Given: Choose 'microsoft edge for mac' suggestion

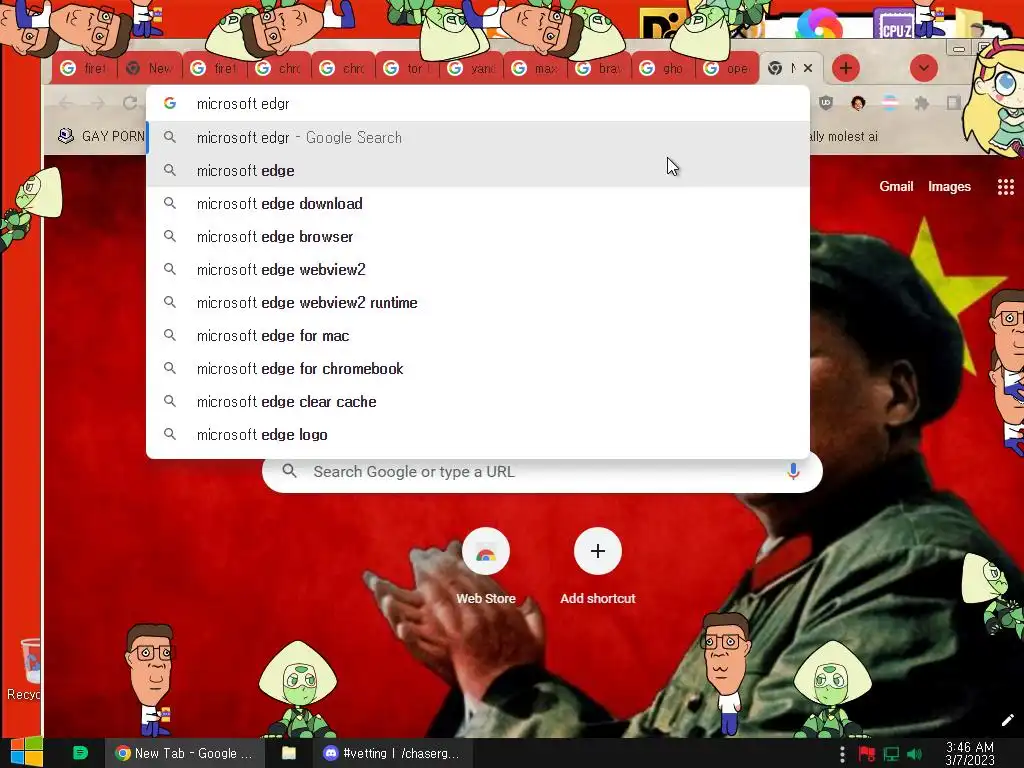Looking at the screenshot, I should [478, 336].
